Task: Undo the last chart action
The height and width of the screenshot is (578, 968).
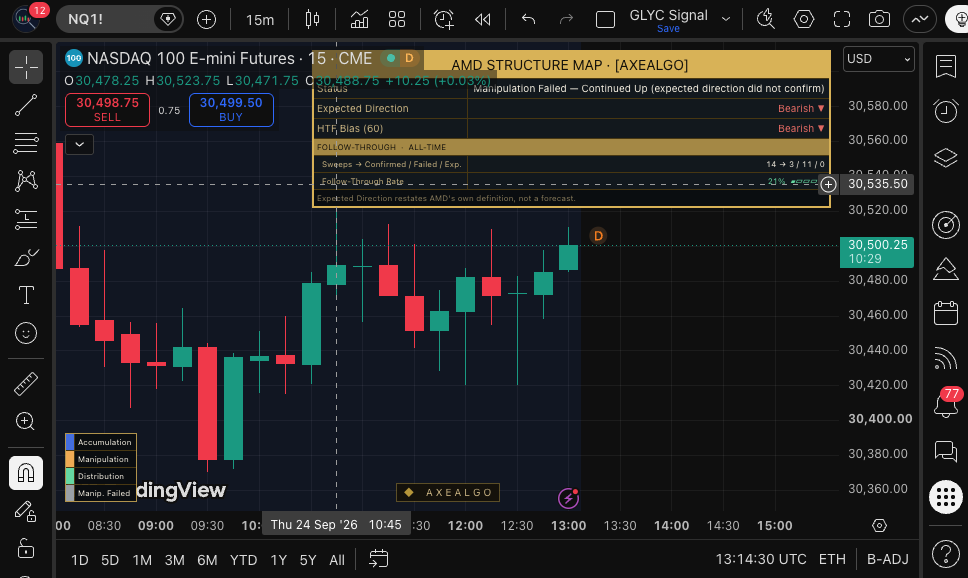Action: coord(528,20)
